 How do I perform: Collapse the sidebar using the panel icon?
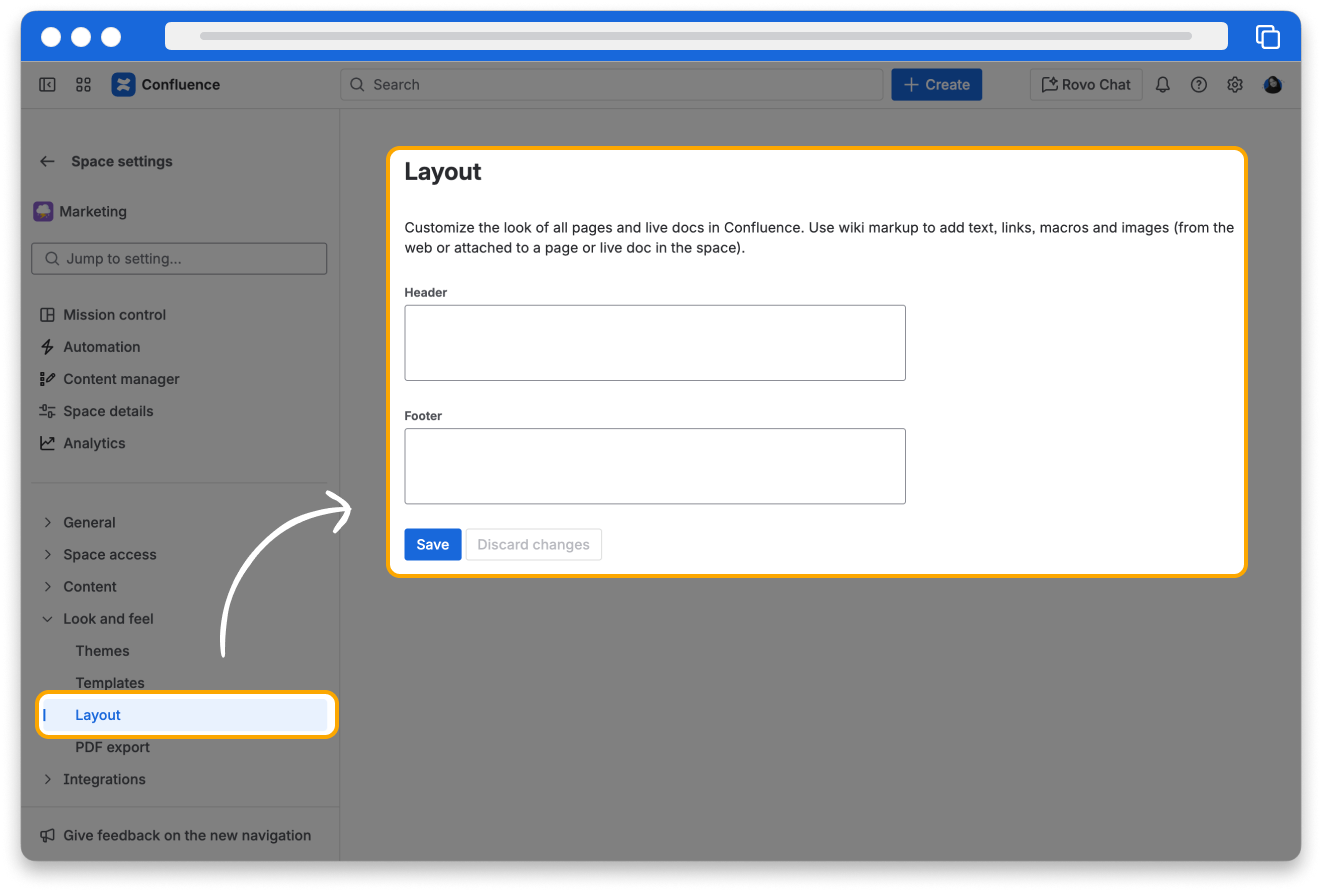[x=47, y=85]
